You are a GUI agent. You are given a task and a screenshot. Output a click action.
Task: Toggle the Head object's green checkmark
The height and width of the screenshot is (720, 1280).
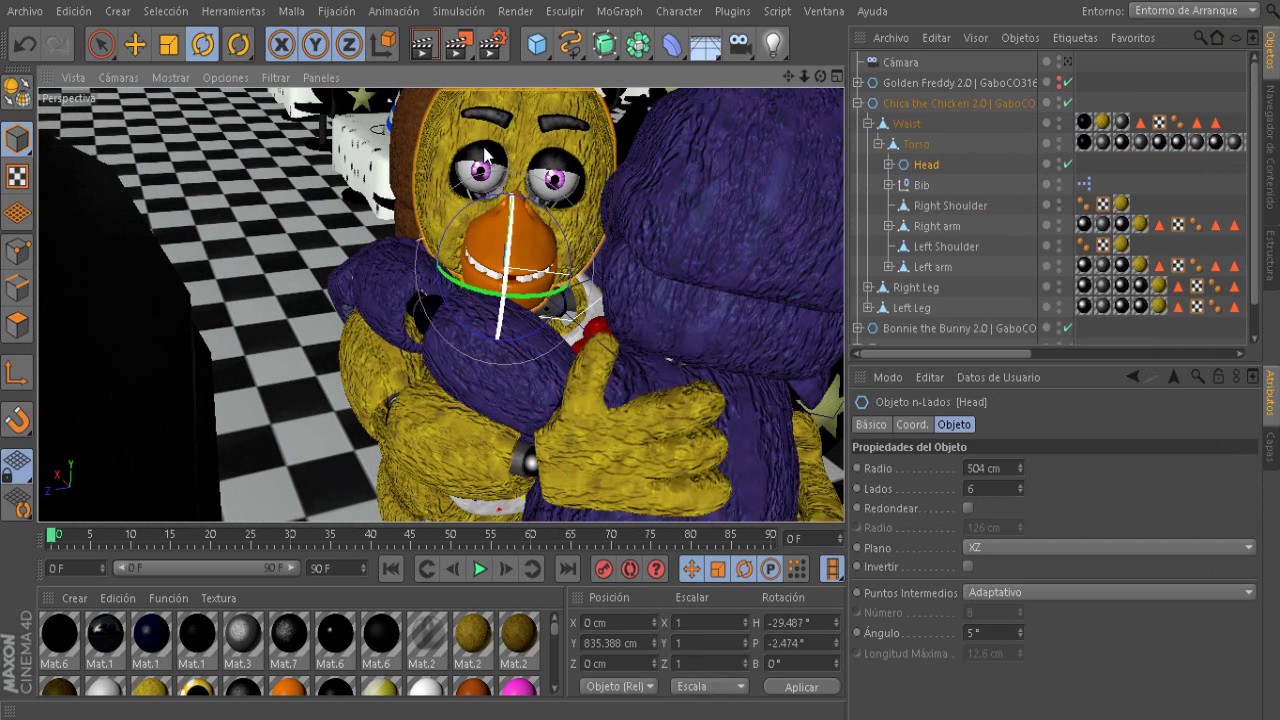pyautogui.click(x=1068, y=164)
